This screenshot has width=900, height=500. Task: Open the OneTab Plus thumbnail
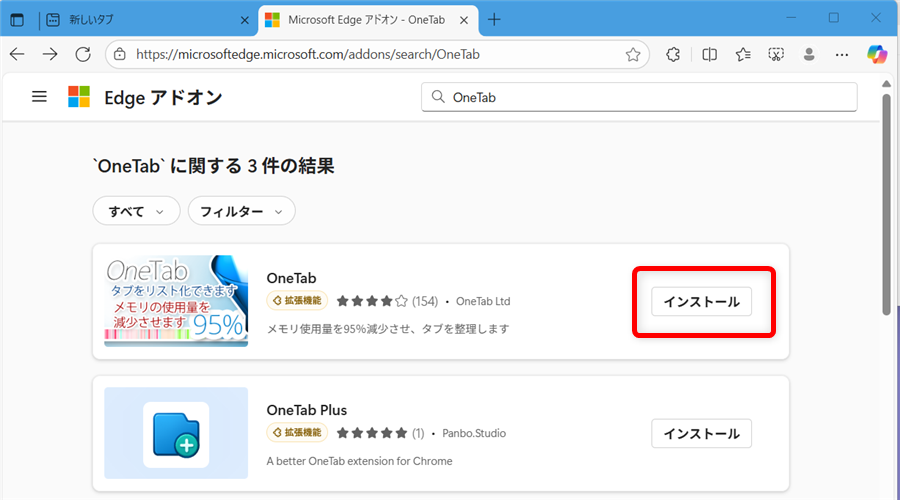(176, 433)
